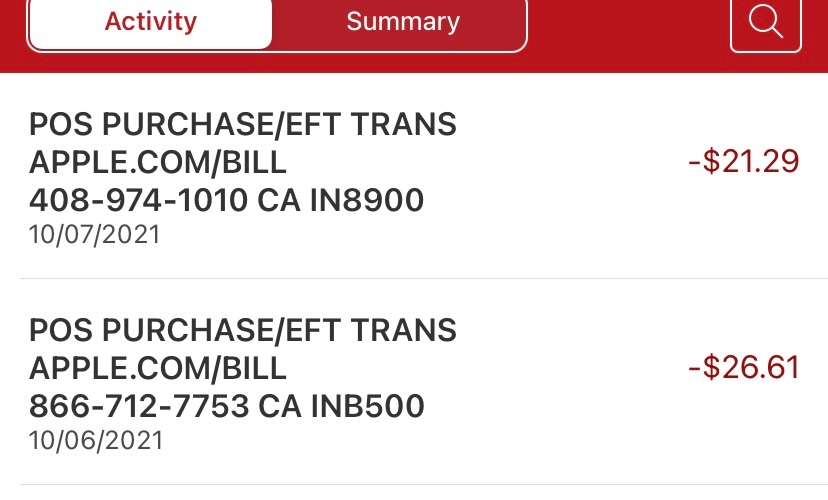828x500 pixels.
Task: Select the Activity tab
Action: point(150,22)
